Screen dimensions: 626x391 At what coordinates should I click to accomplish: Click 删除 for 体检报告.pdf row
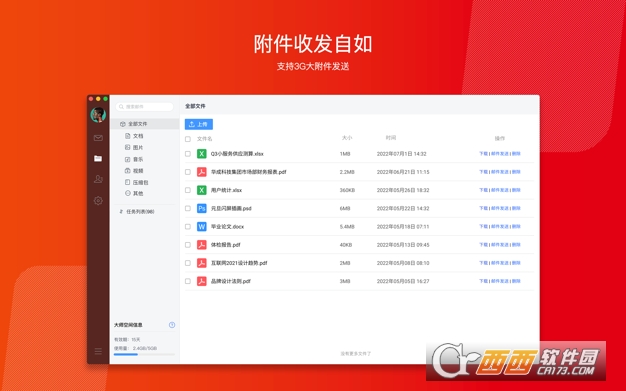click(x=516, y=245)
